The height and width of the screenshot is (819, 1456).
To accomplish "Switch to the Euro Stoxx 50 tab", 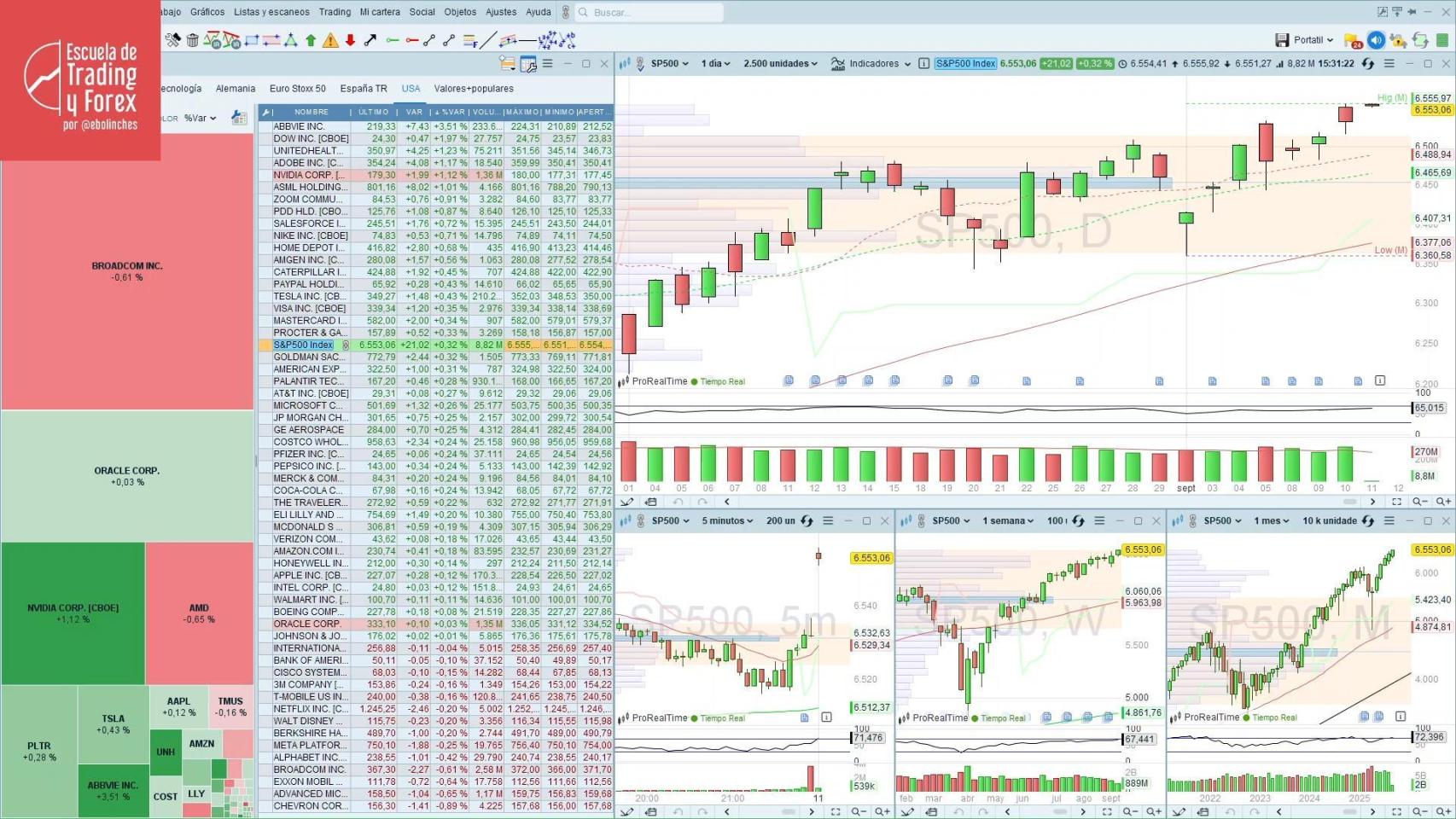I will coord(297,88).
